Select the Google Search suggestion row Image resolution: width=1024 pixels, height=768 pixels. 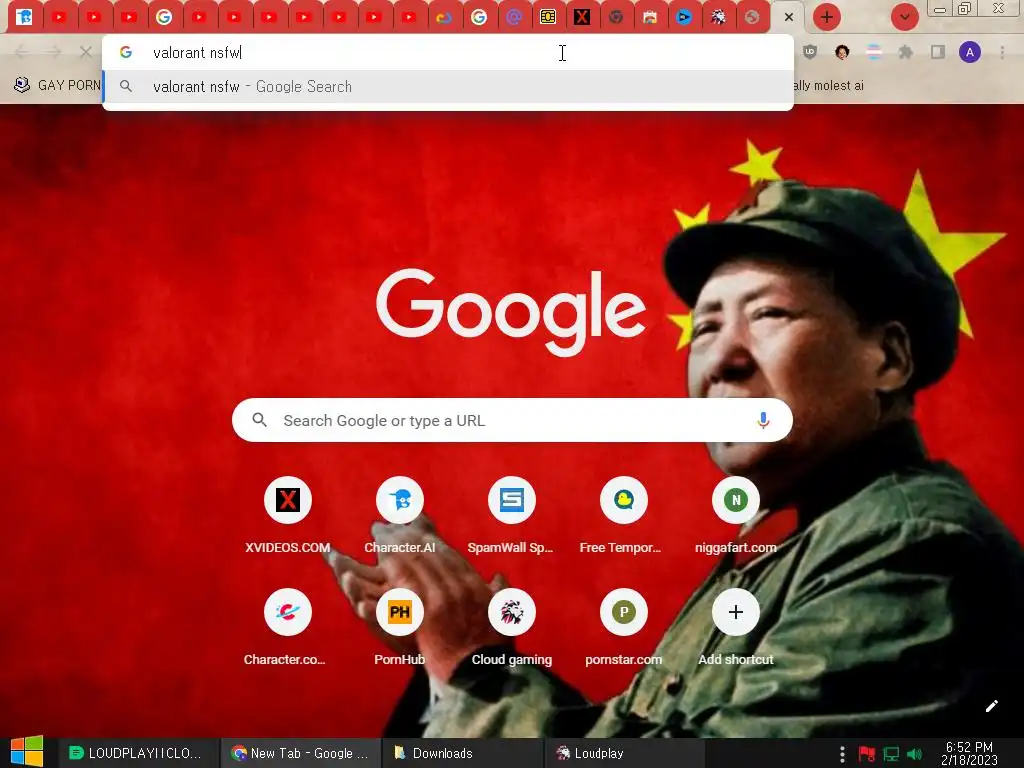click(x=448, y=86)
